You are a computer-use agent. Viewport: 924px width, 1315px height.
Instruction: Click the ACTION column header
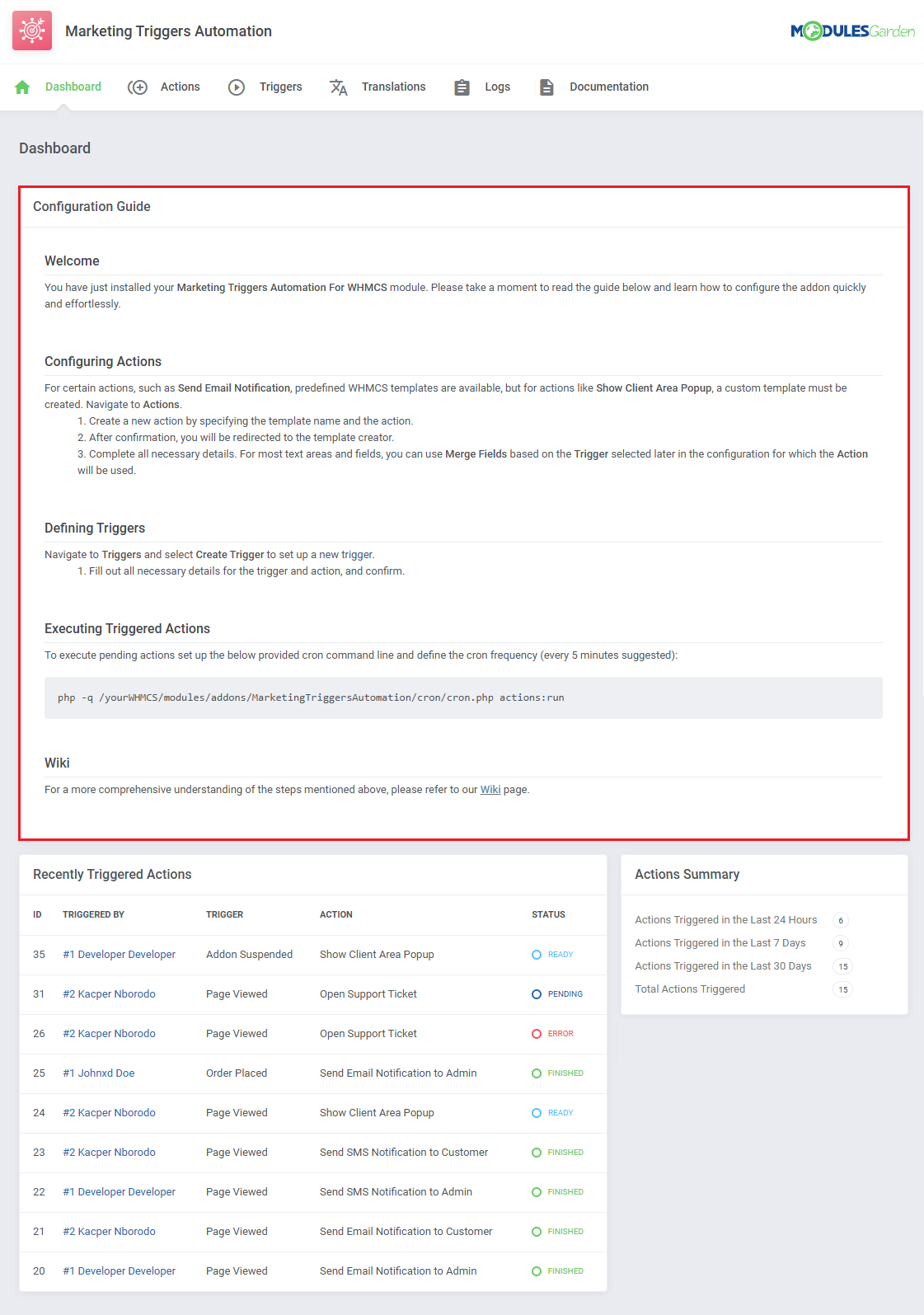[x=335, y=914]
